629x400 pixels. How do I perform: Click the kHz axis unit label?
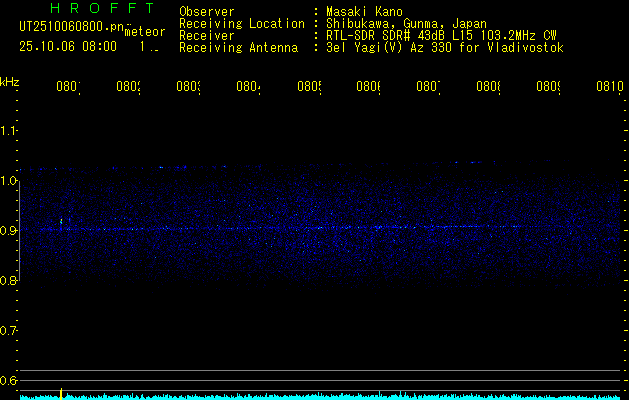pos(9,79)
